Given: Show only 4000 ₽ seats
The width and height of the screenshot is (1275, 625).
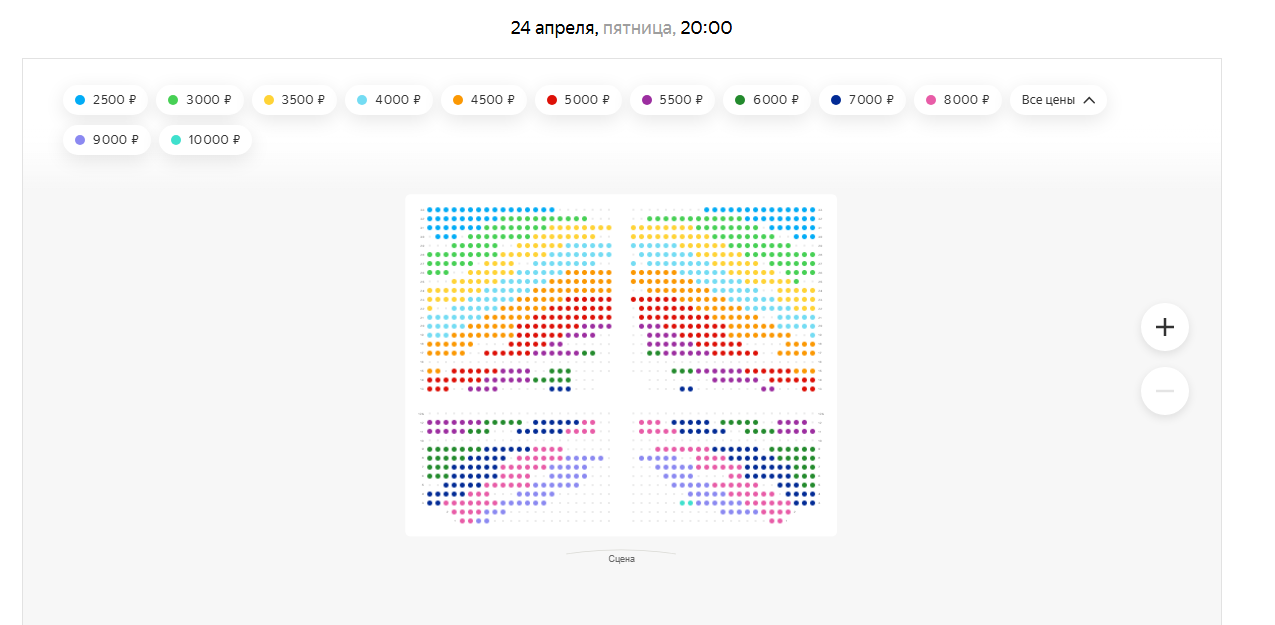Looking at the screenshot, I should (x=388, y=100).
